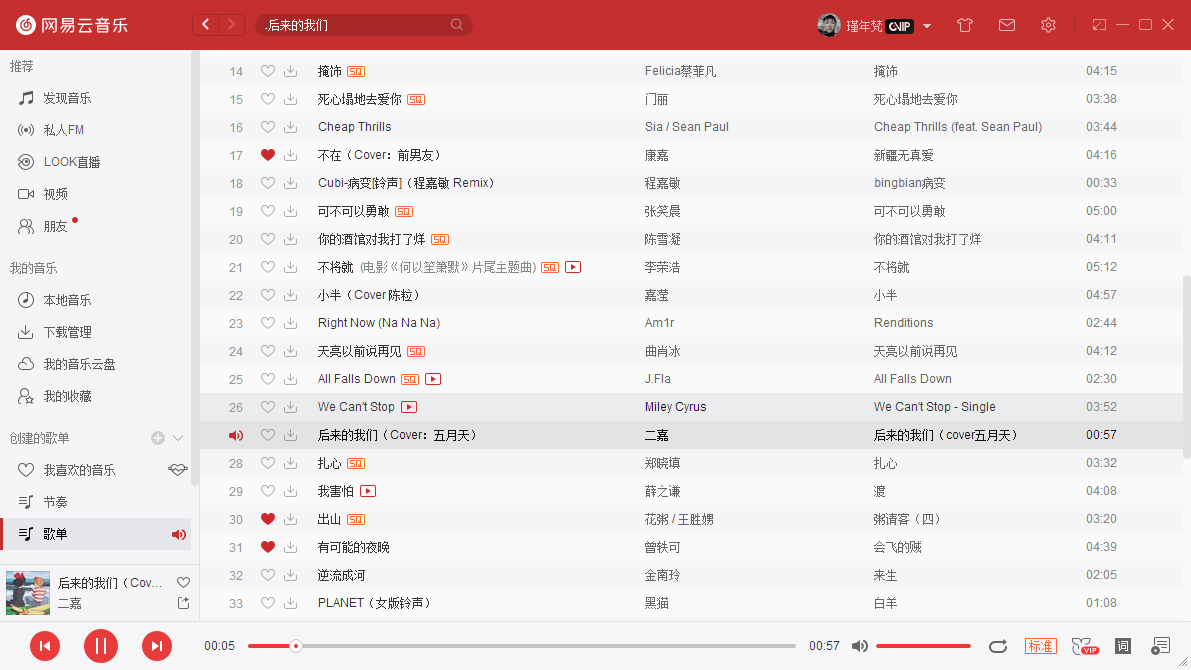
Task: Click the search magnifier icon
Action: tap(456, 25)
